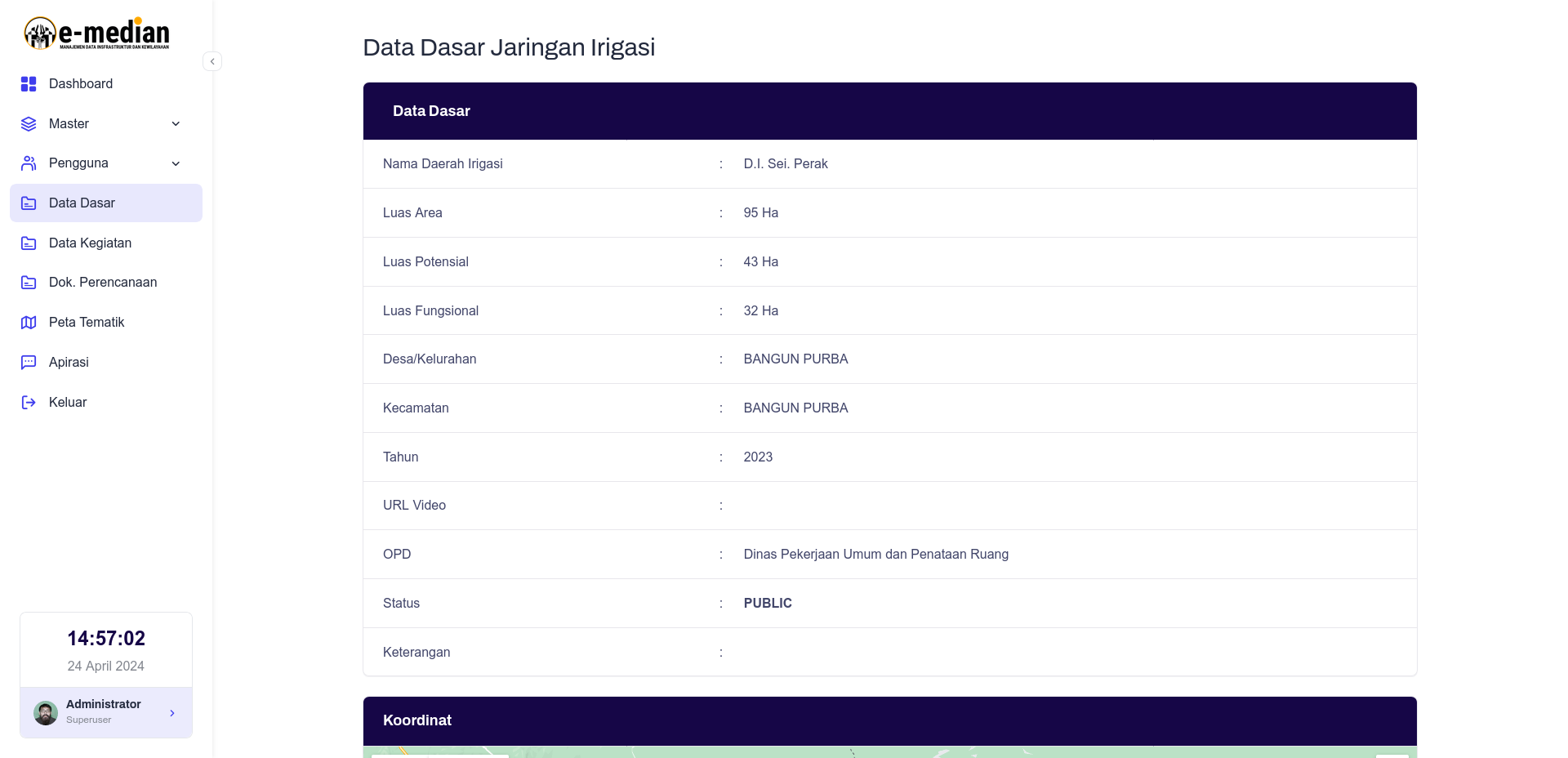Click the Administrator avatar picture
The height and width of the screenshot is (758, 1568).
point(46,713)
